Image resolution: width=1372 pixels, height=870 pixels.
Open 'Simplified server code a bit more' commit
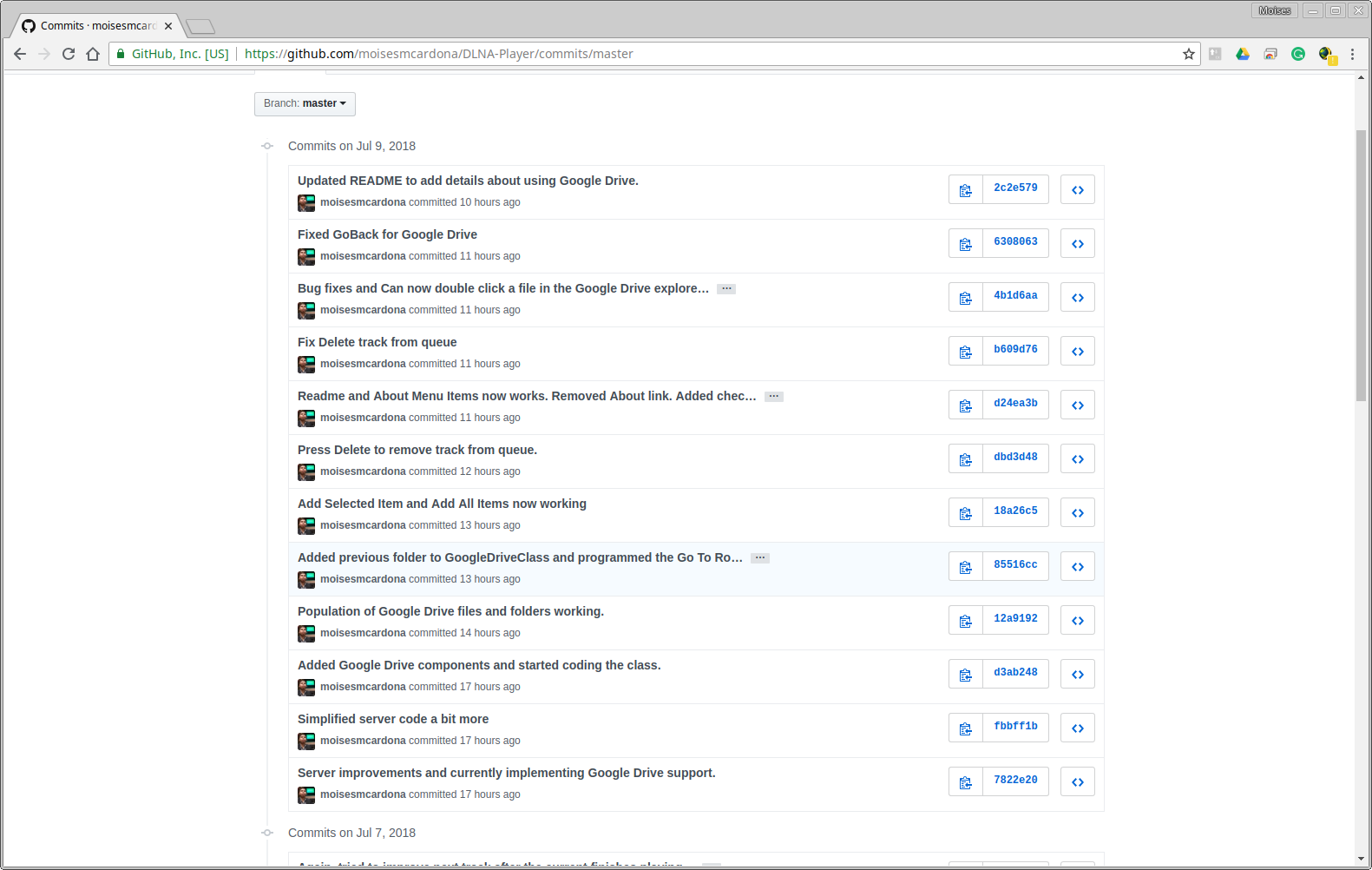(x=393, y=719)
